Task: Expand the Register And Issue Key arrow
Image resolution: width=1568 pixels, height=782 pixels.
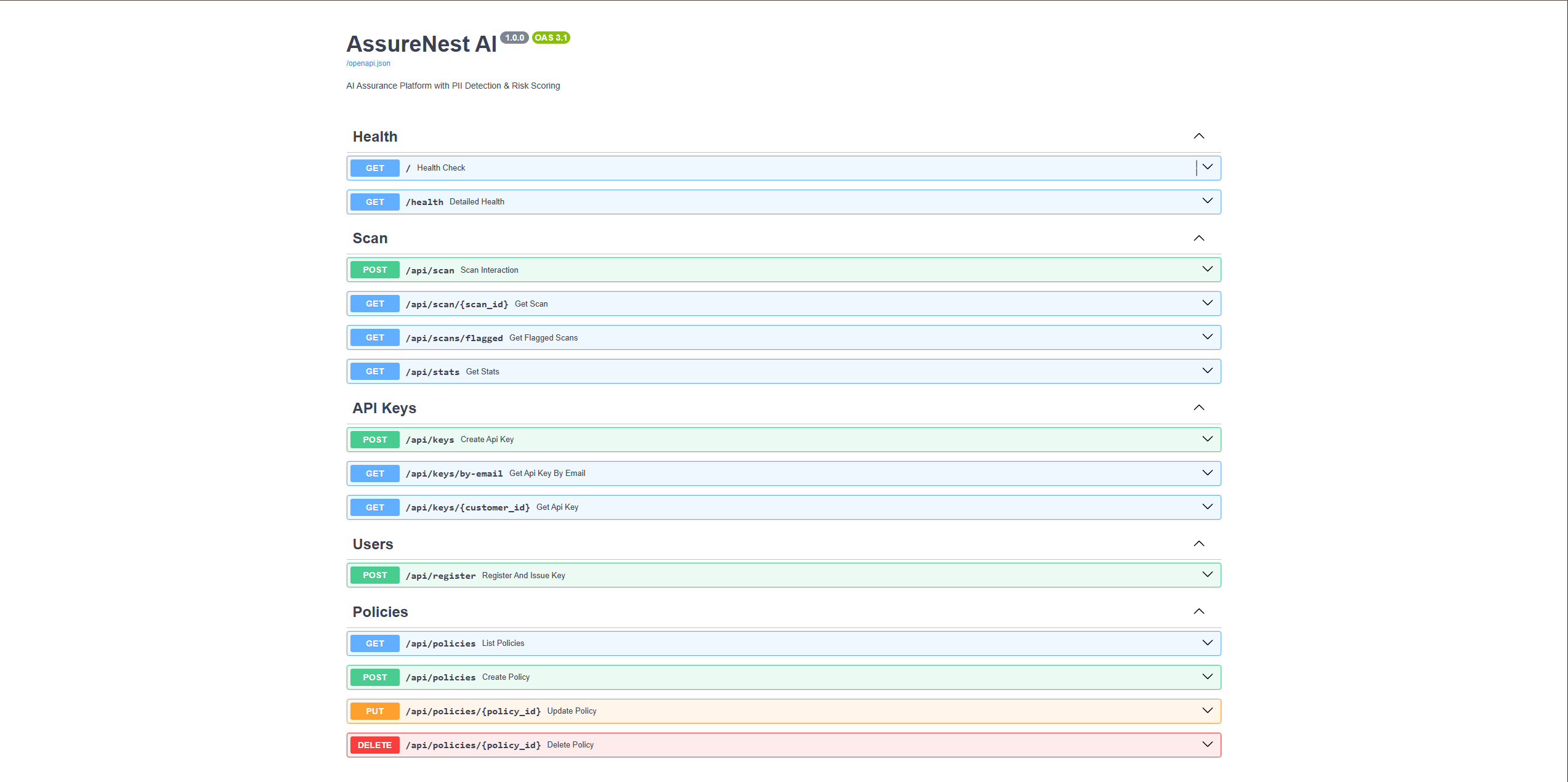Action: click(x=1207, y=574)
